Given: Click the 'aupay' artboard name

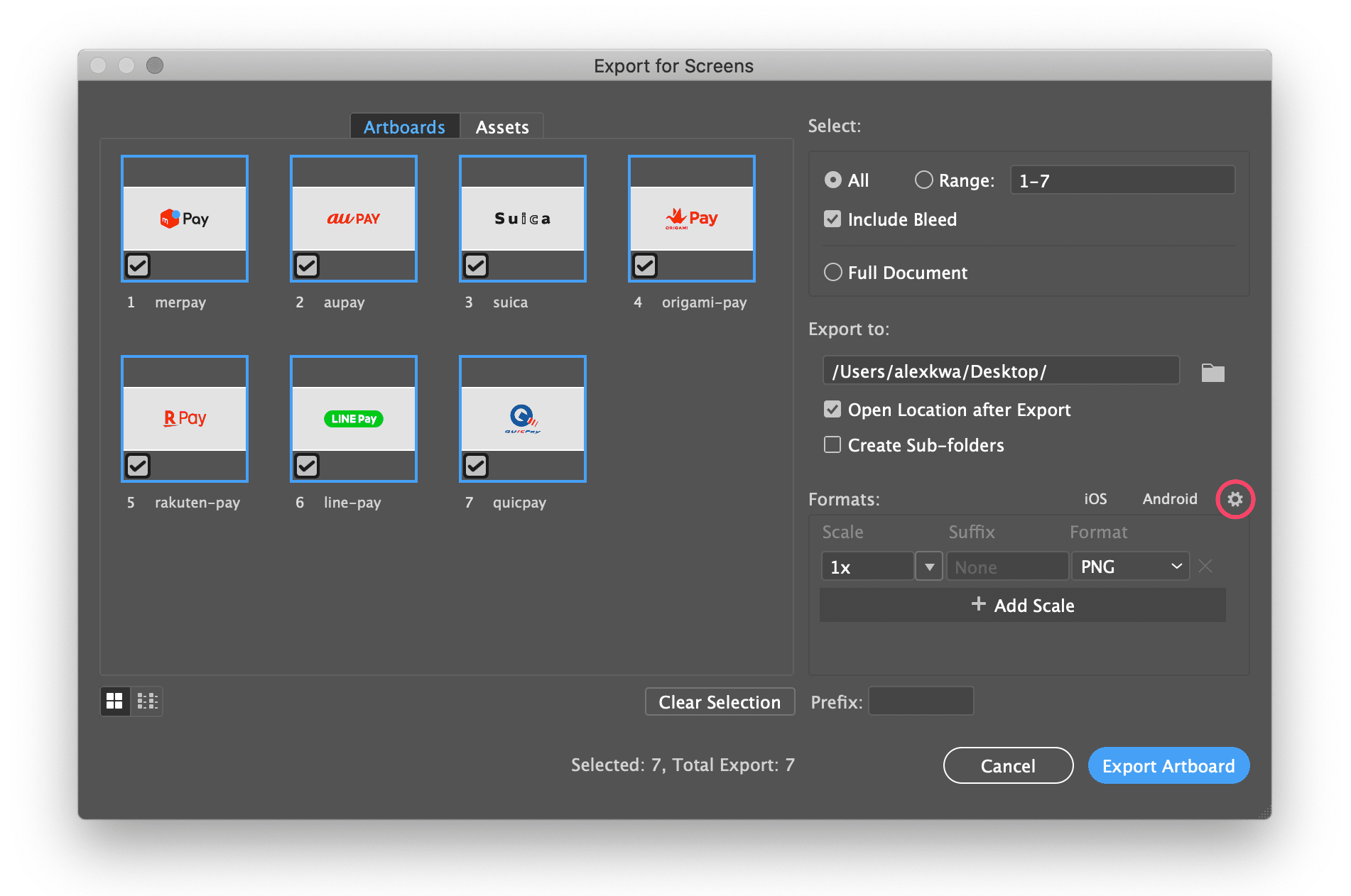Looking at the screenshot, I should [x=344, y=302].
